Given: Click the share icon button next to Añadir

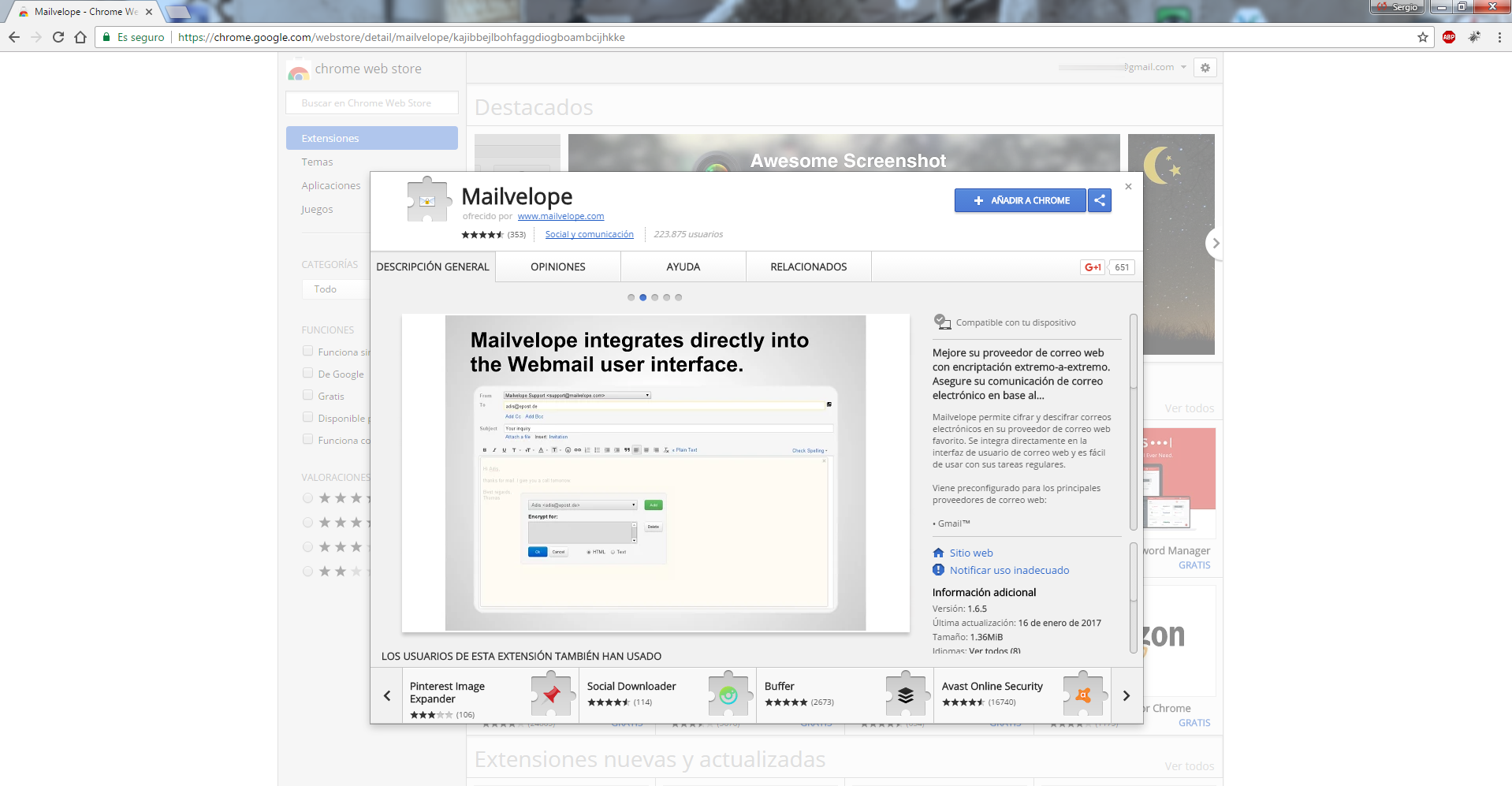Looking at the screenshot, I should click(1100, 200).
